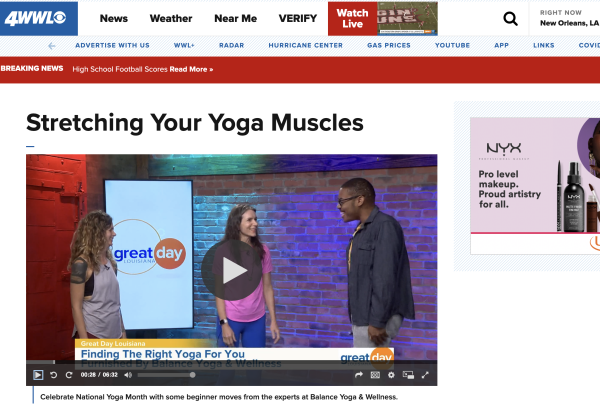
Task: Adjust the video volume slider
Action: pos(166,375)
